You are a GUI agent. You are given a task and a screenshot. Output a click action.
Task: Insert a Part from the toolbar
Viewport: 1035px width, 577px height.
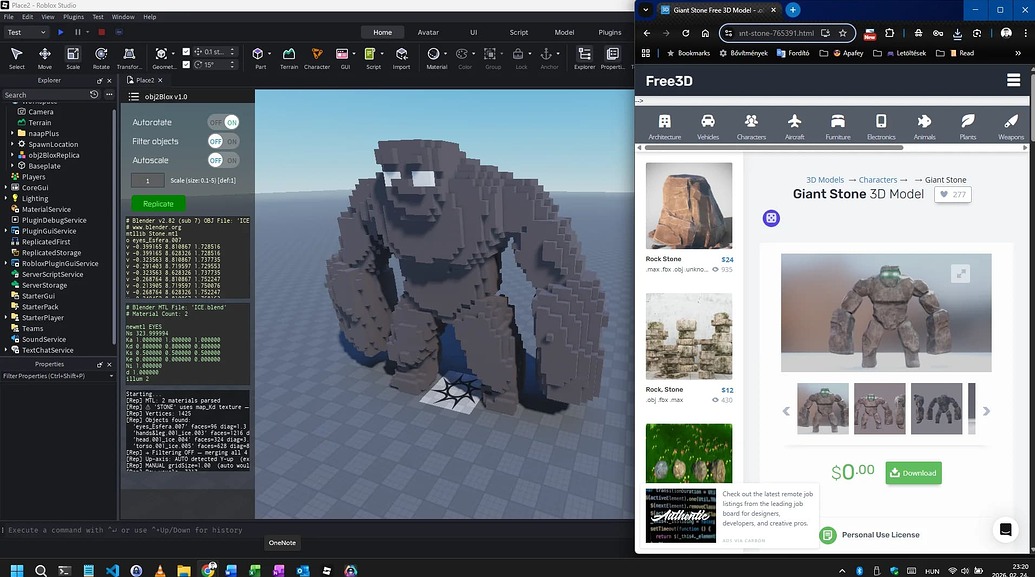(260, 58)
